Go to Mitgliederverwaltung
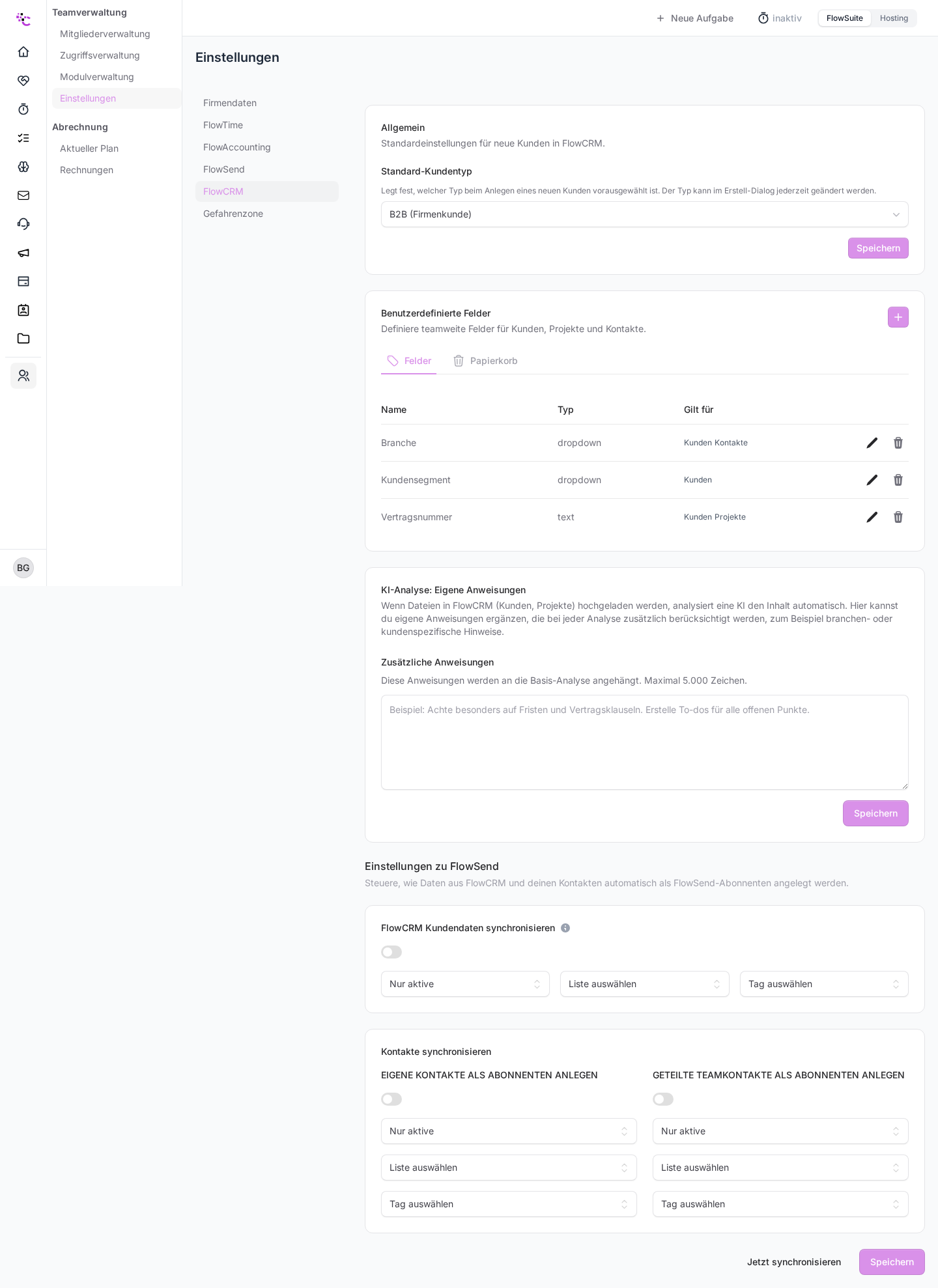938x1288 pixels. coord(117,34)
